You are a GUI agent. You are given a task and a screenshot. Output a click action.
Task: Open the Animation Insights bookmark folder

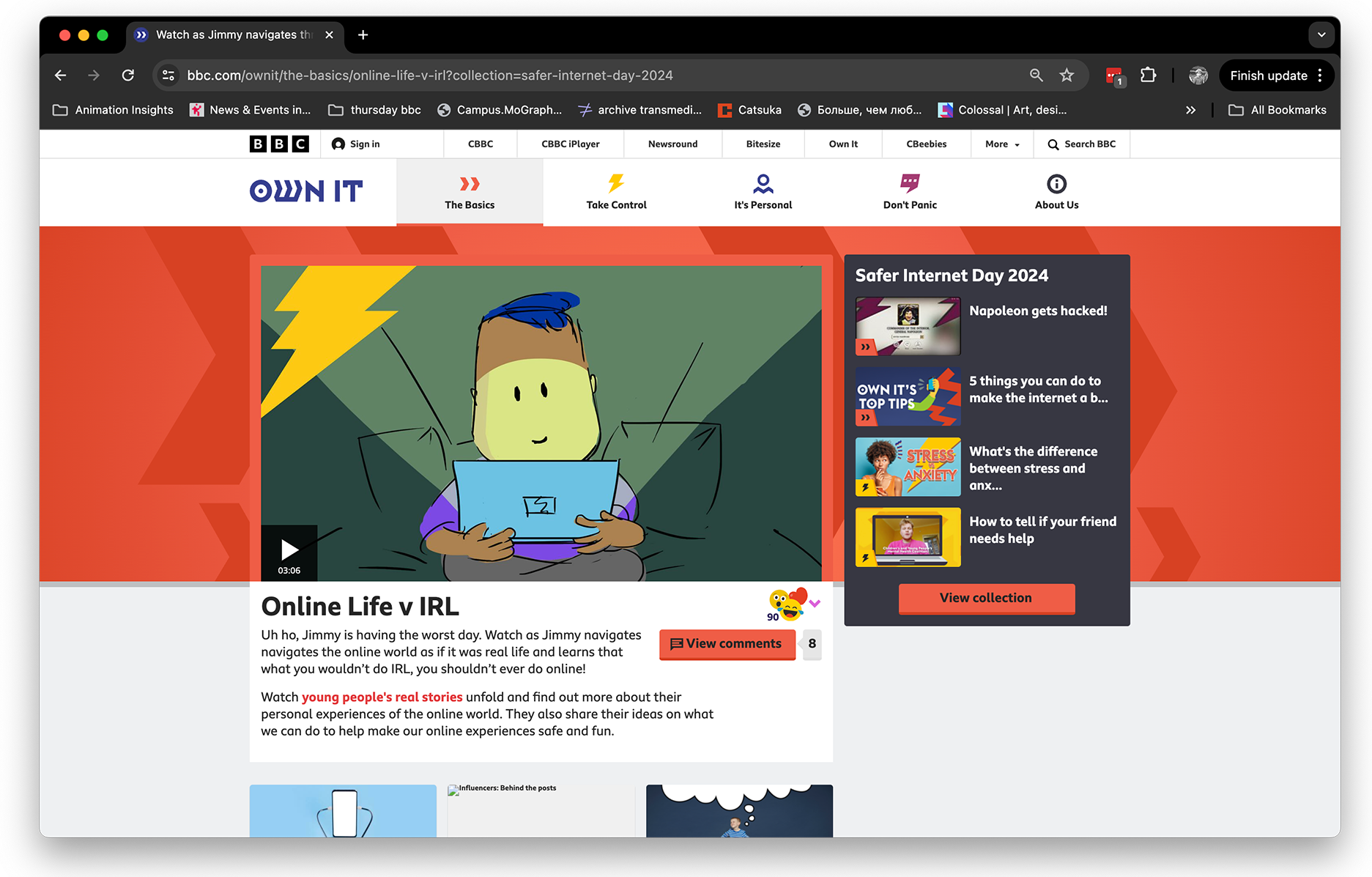114,110
